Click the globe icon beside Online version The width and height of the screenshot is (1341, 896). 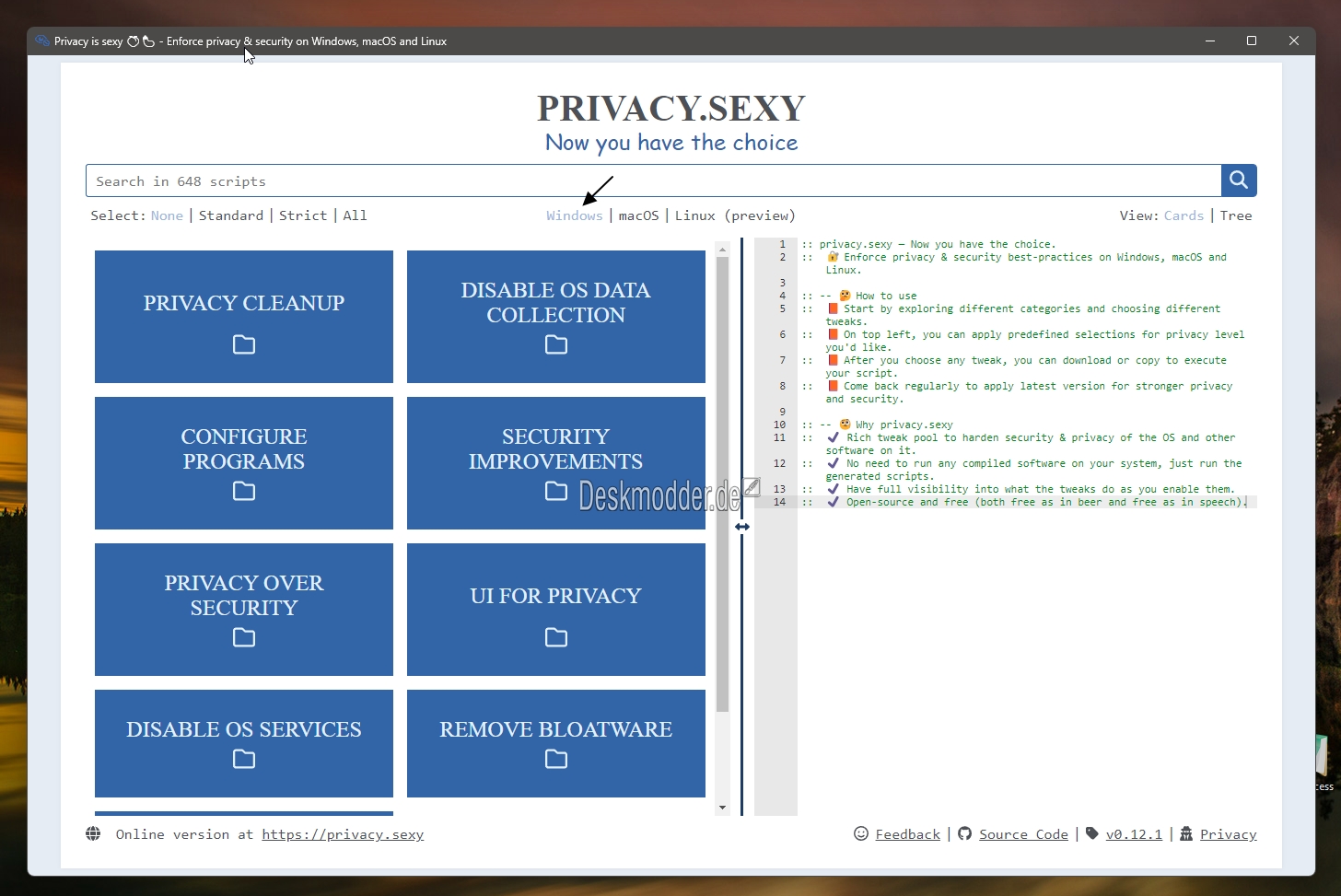pyautogui.click(x=93, y=833)
